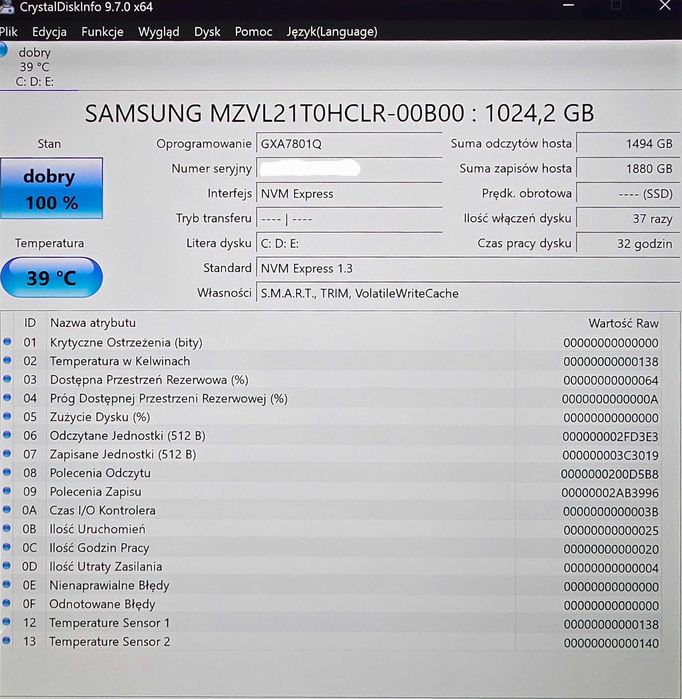Open the Plik menu
This screenshot has width=682, height=699.
[8, 32]
